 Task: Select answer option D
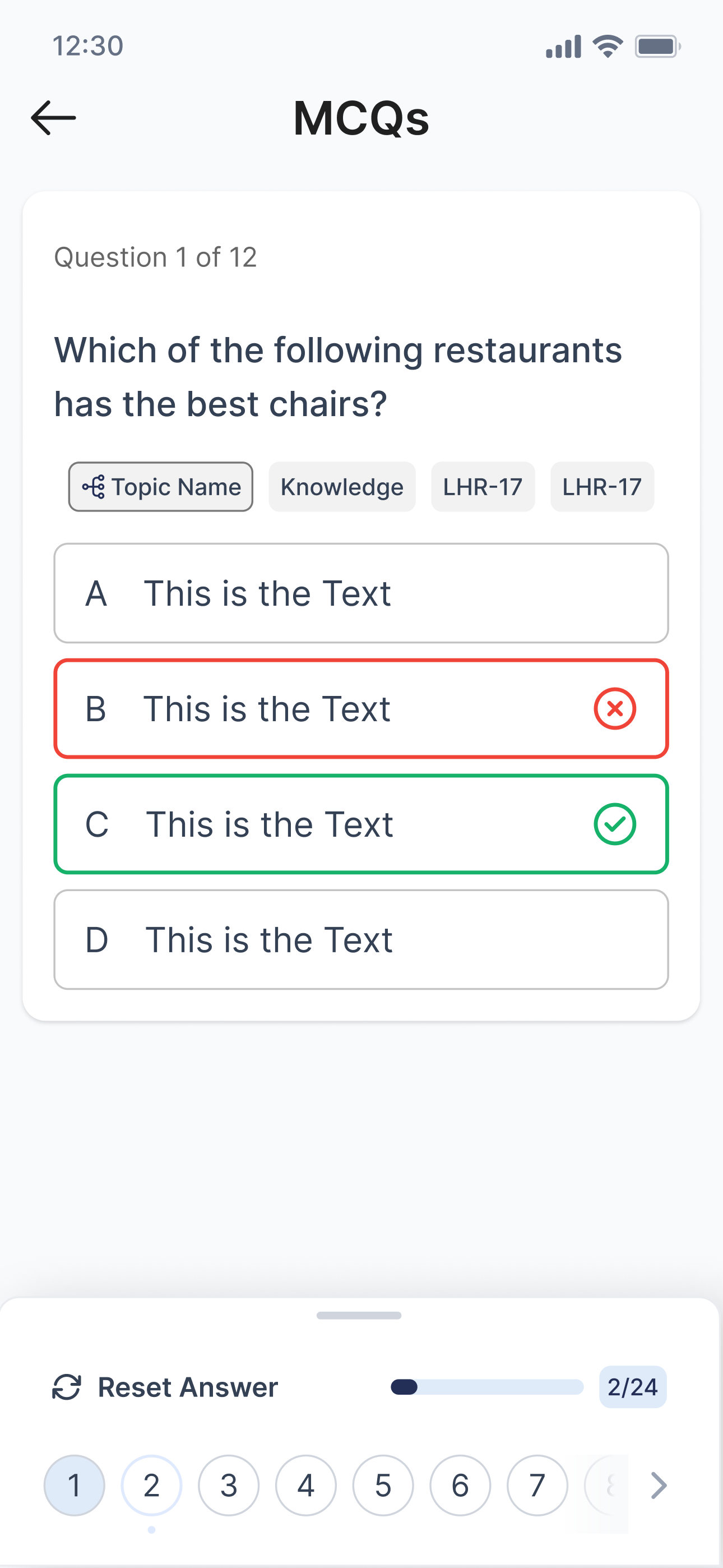click(361, 940)
